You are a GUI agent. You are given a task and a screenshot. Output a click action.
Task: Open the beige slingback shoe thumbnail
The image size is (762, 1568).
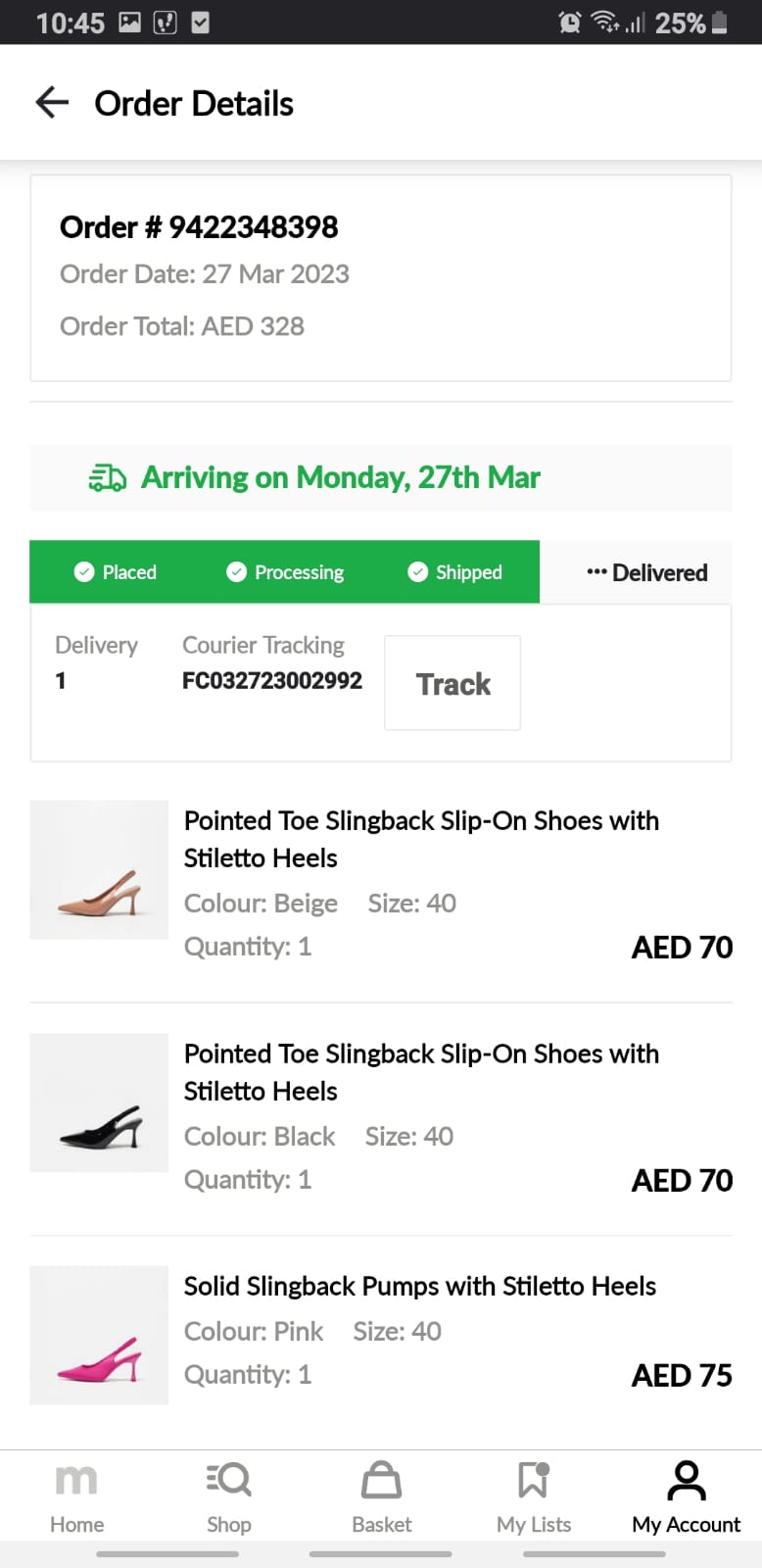point(99,870)
